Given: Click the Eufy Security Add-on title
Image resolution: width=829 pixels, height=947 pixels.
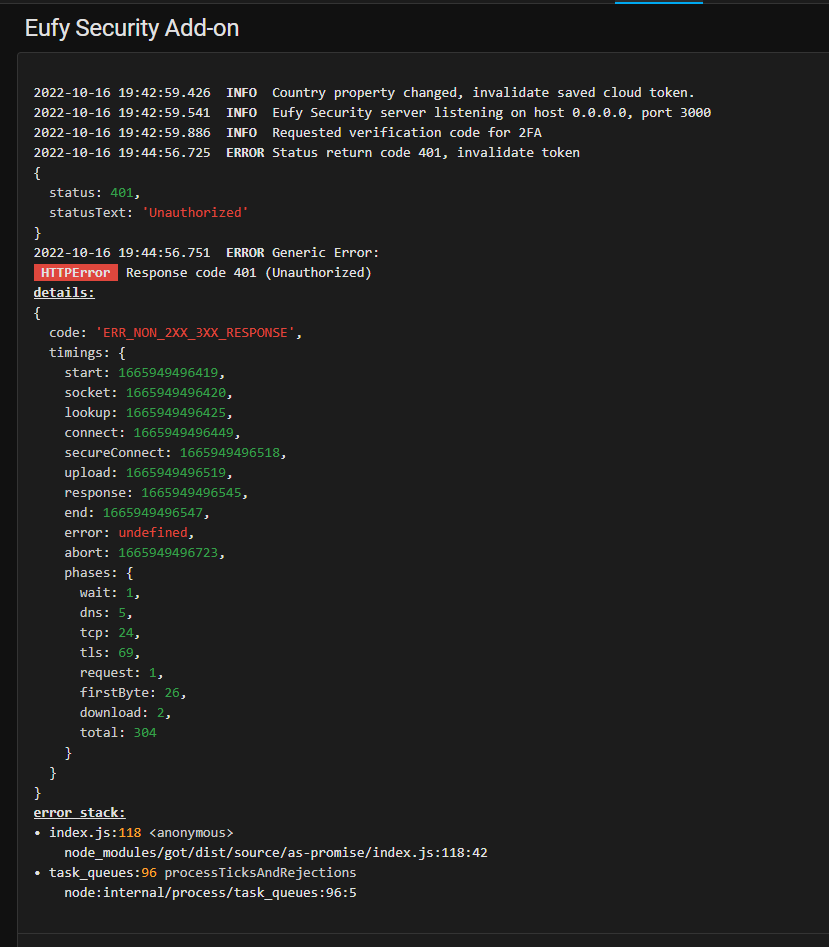Looking at the screenshot, I should pyautogui.click(x=131, y=29).
